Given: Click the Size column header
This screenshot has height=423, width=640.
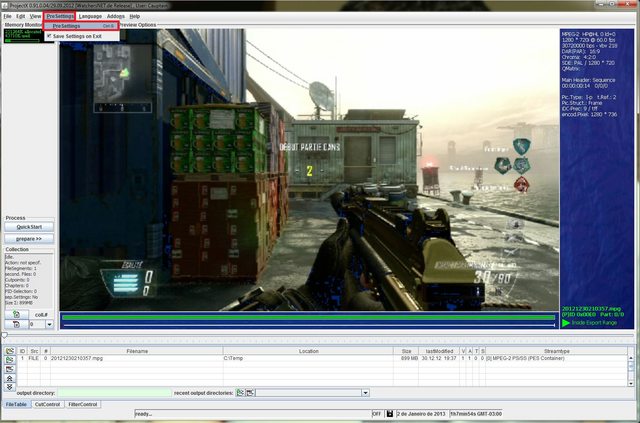Looking at the screenshot, I should (406, 351).
